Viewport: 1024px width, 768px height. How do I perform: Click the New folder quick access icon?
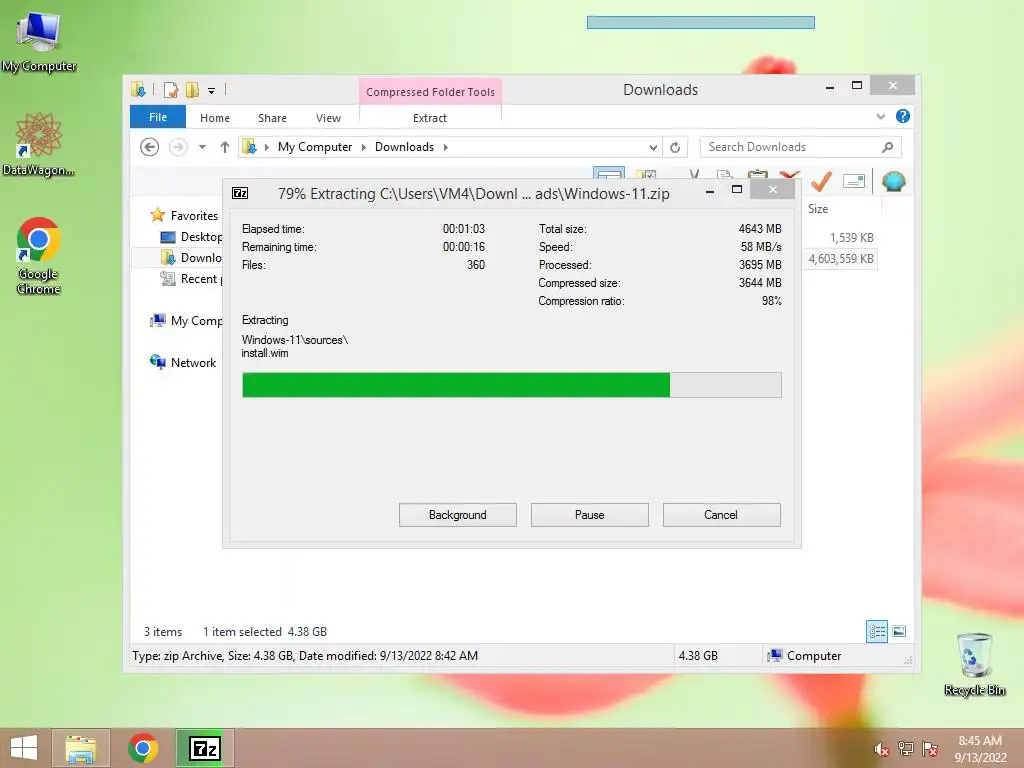pos(192,89)
